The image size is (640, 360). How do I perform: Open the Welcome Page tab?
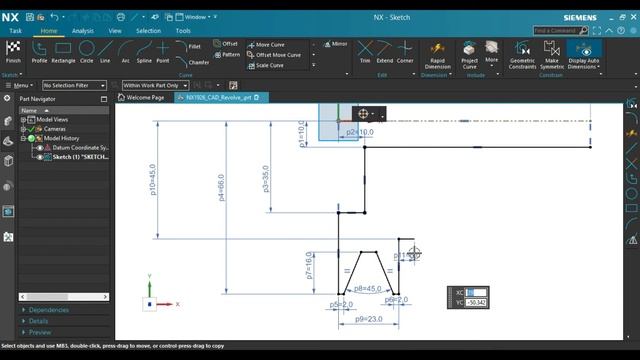tap(141, 98)
